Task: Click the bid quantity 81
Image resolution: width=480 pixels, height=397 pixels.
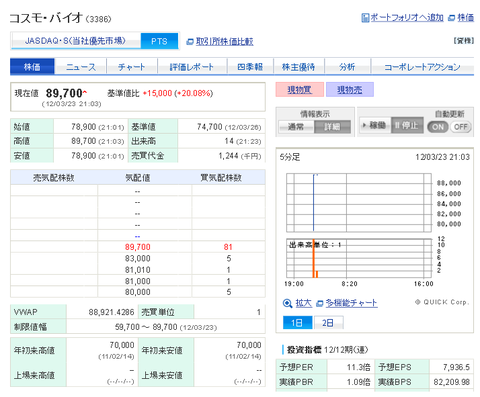Action: pyautogui.click(x=228, y=247)
